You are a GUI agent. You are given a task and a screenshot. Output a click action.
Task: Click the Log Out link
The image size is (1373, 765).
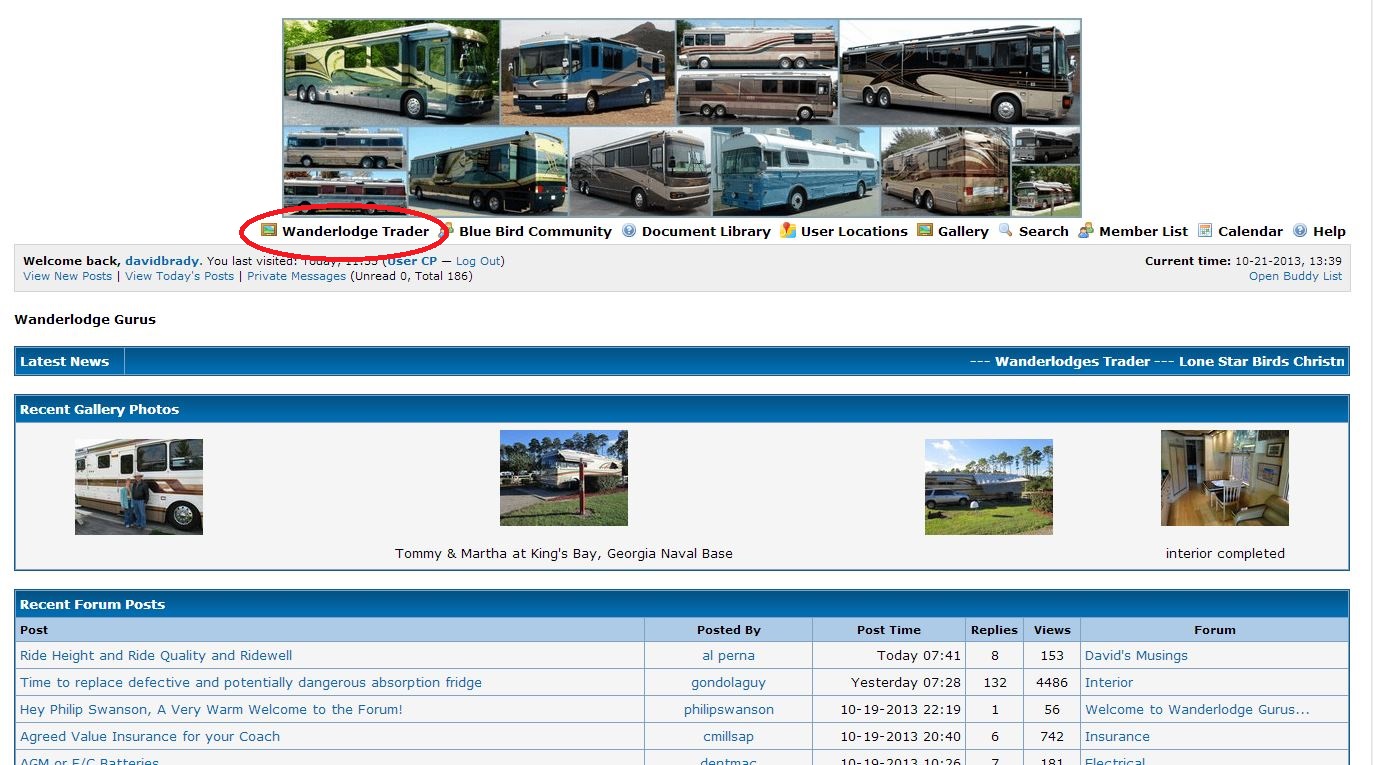click(478, 261)
